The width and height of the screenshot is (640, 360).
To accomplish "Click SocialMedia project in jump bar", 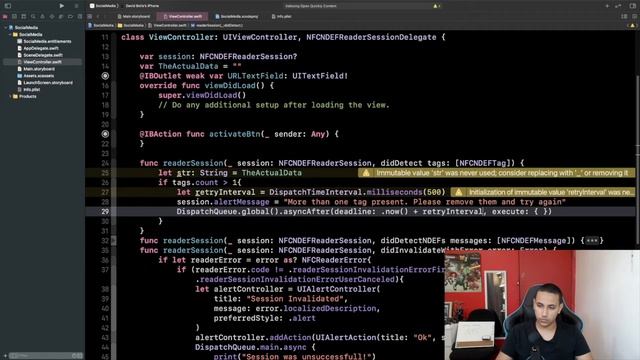I will (x=101, y=25).
